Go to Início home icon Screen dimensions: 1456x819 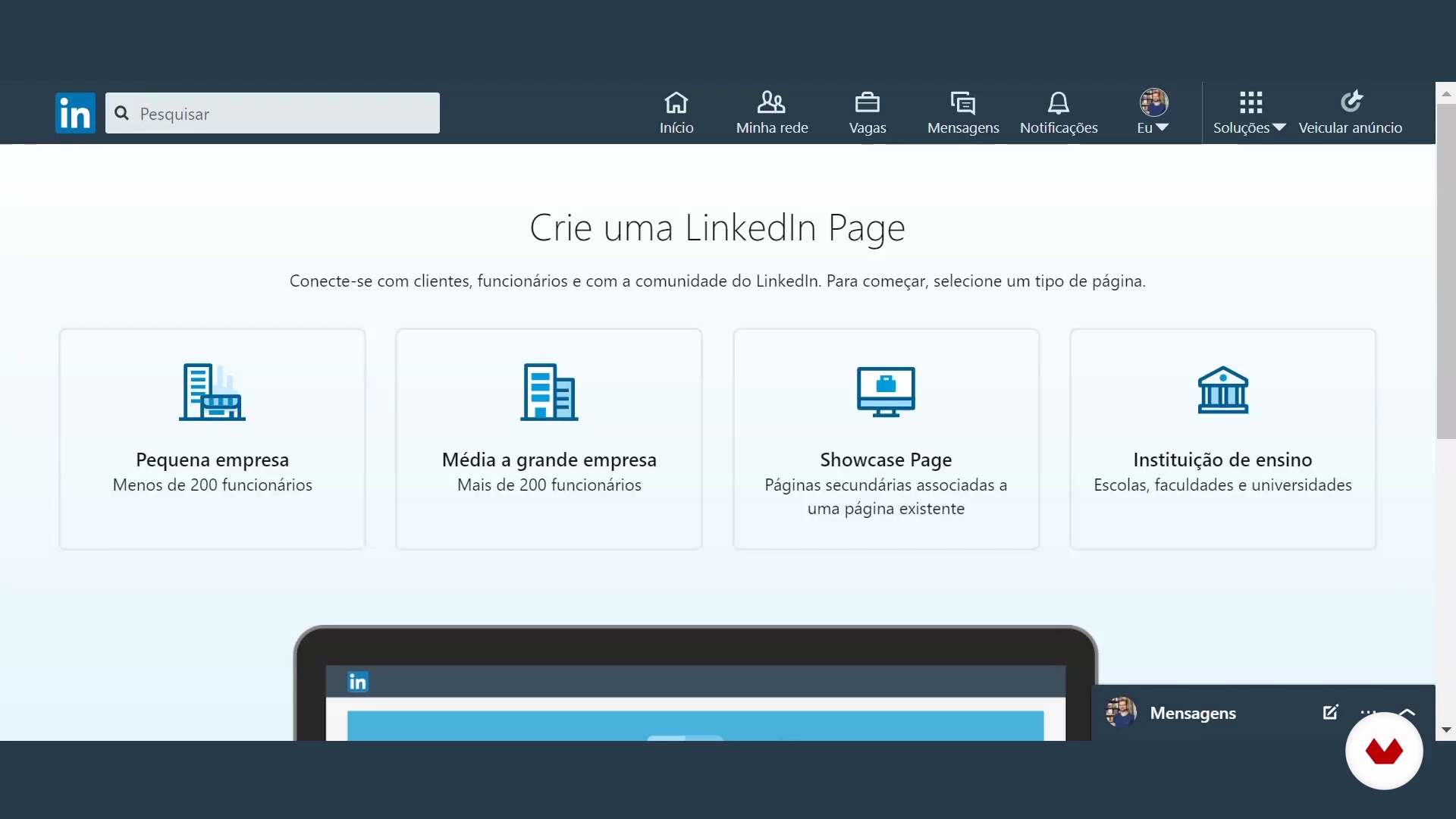point(676,102)
